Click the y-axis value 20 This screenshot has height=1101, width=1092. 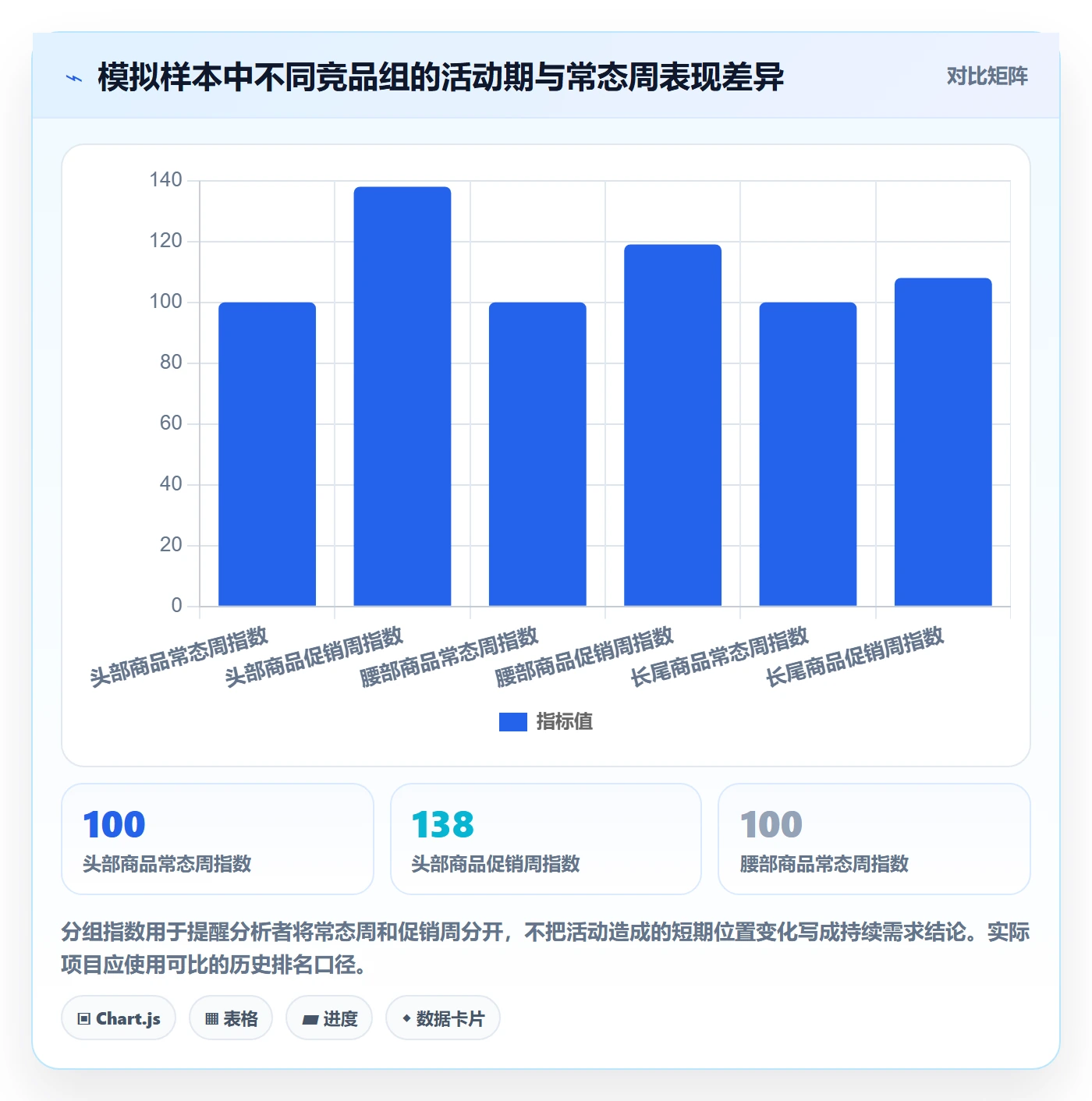(171, 545)
